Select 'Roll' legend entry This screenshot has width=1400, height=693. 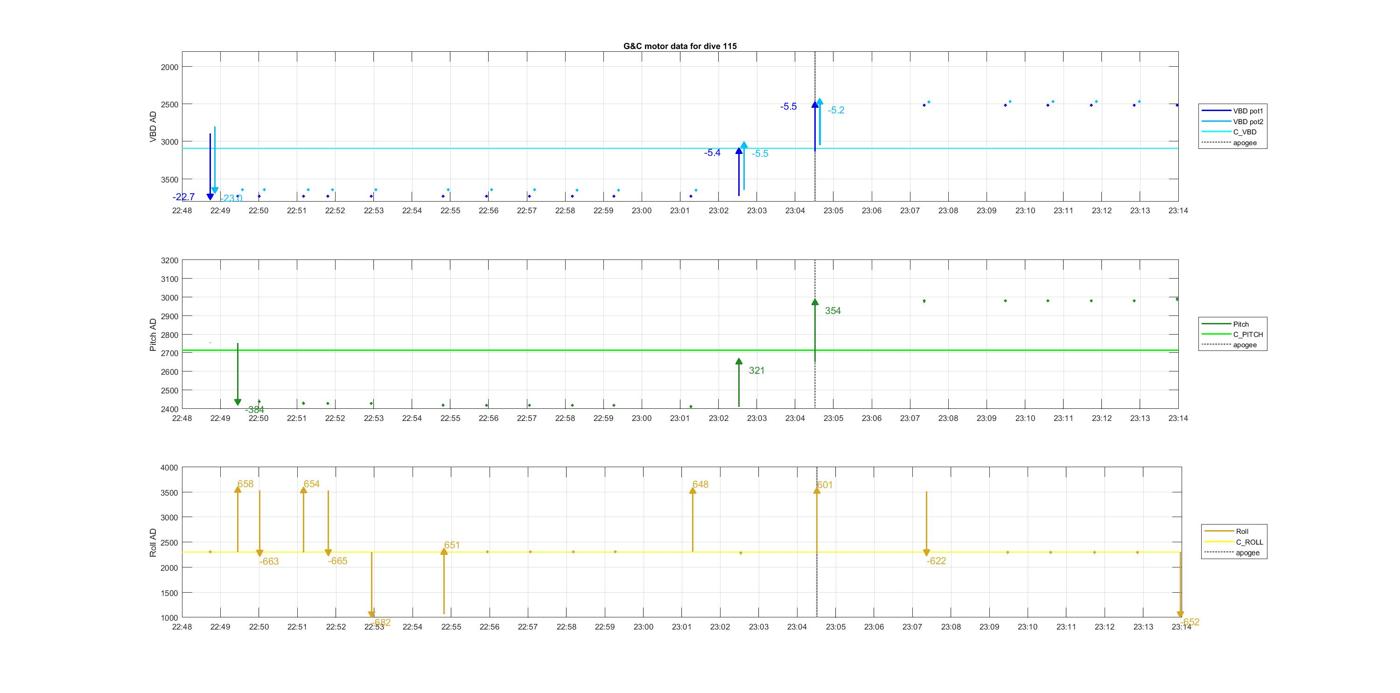(1228, 531)
